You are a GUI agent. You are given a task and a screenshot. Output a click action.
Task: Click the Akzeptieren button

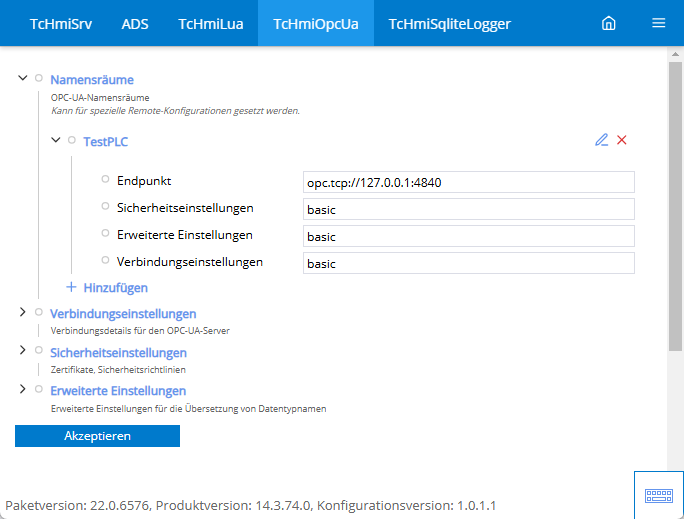97,436
